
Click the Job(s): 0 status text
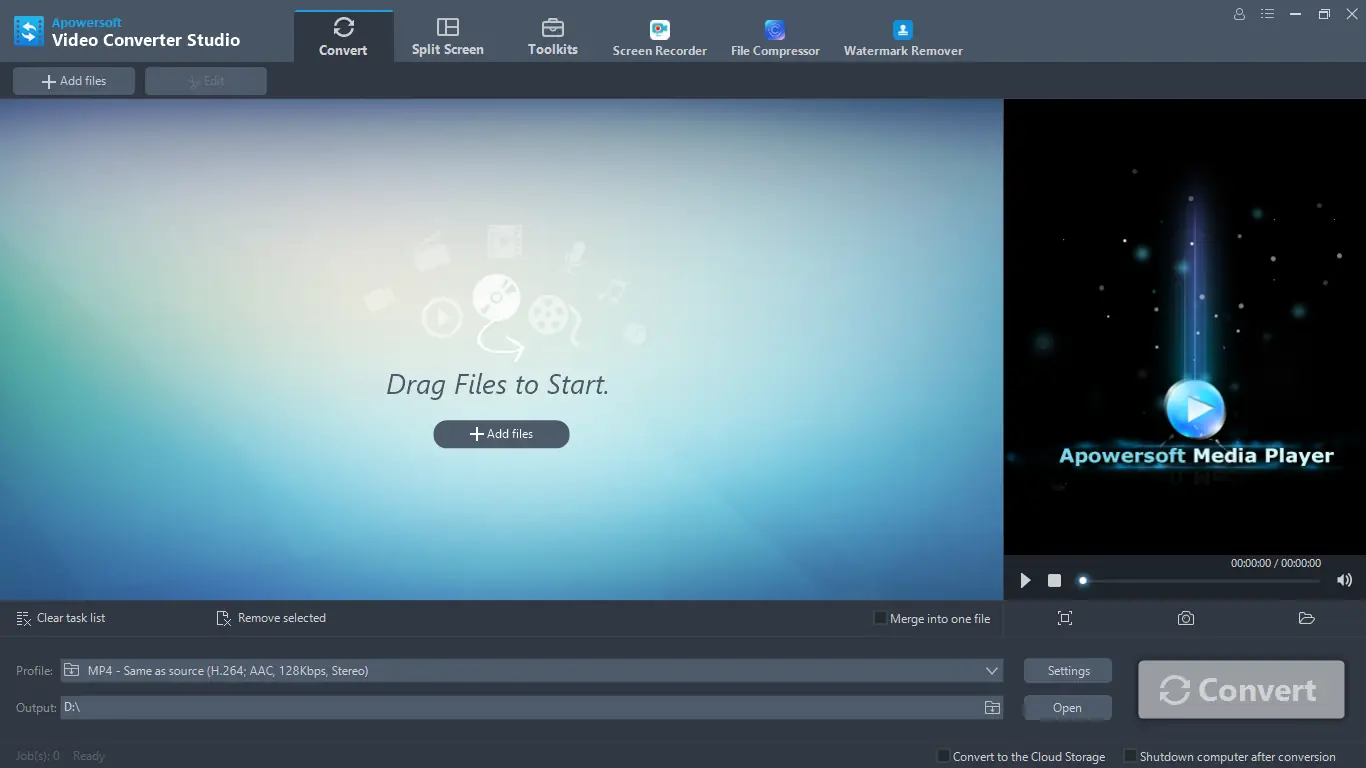pos(37,756)
